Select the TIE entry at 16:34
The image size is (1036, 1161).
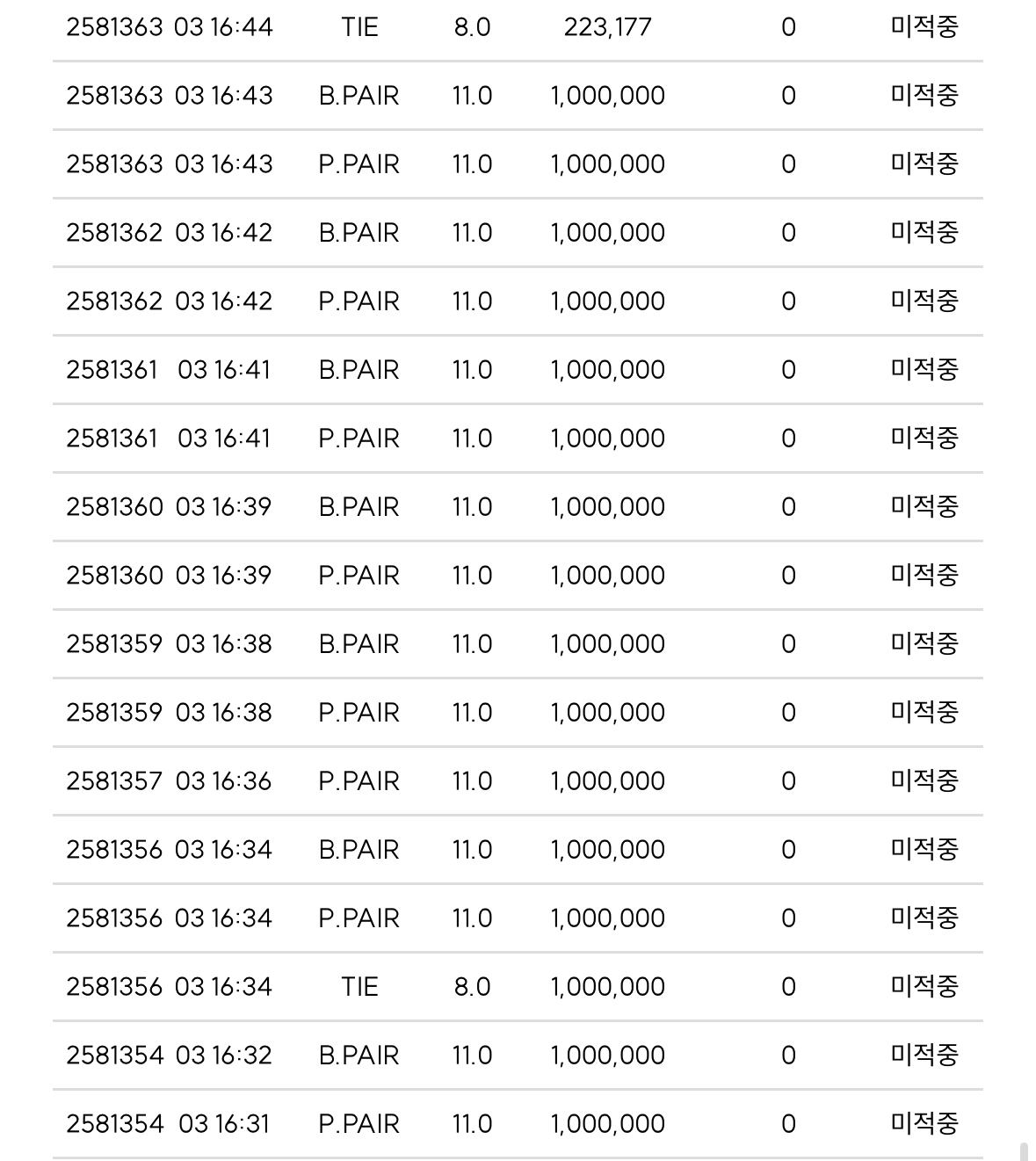(x=359, y=987)
